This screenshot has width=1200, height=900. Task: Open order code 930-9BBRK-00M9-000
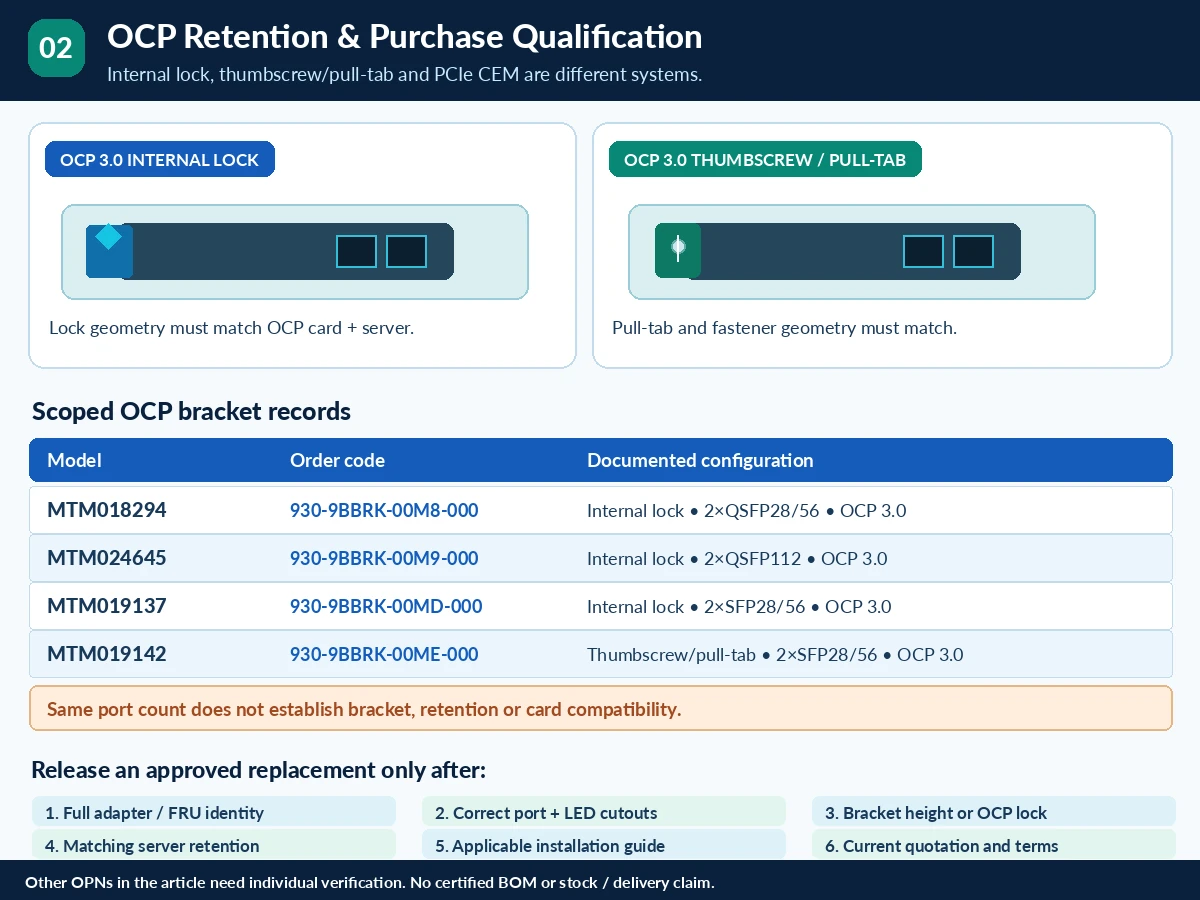click(384, 559)
